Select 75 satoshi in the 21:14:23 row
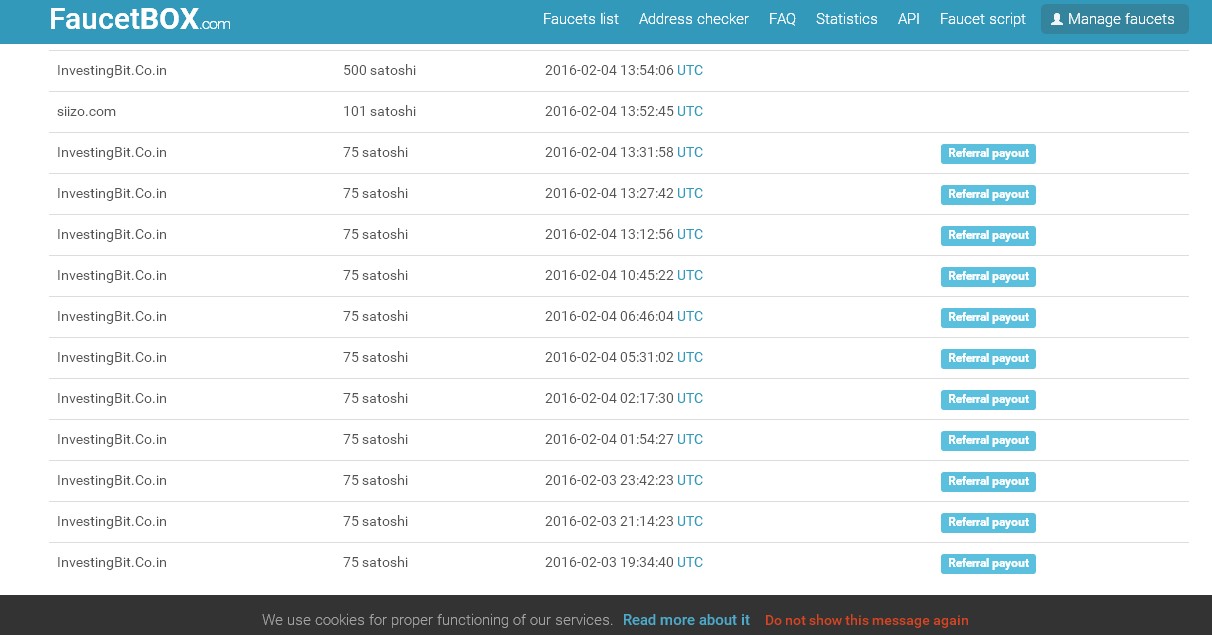Image resolution: width=1212 pixels, height=635 pixels. pyautogui.click(x=375, y=521)
